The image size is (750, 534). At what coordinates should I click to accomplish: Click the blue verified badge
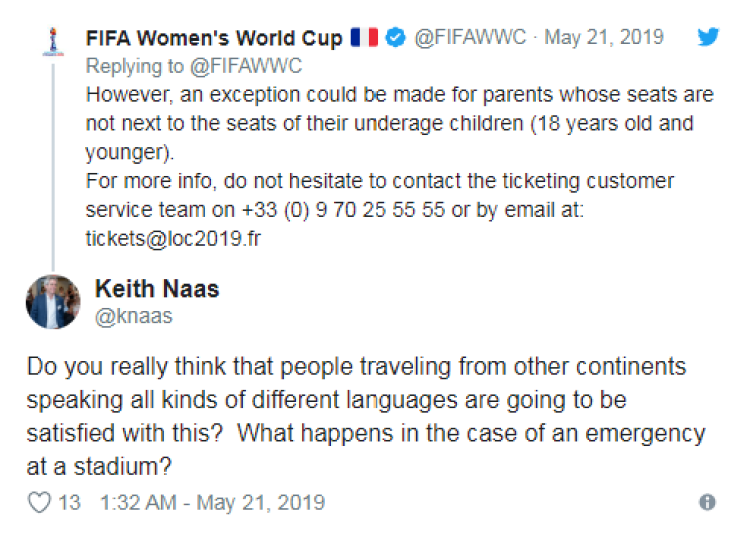point(395,38)
